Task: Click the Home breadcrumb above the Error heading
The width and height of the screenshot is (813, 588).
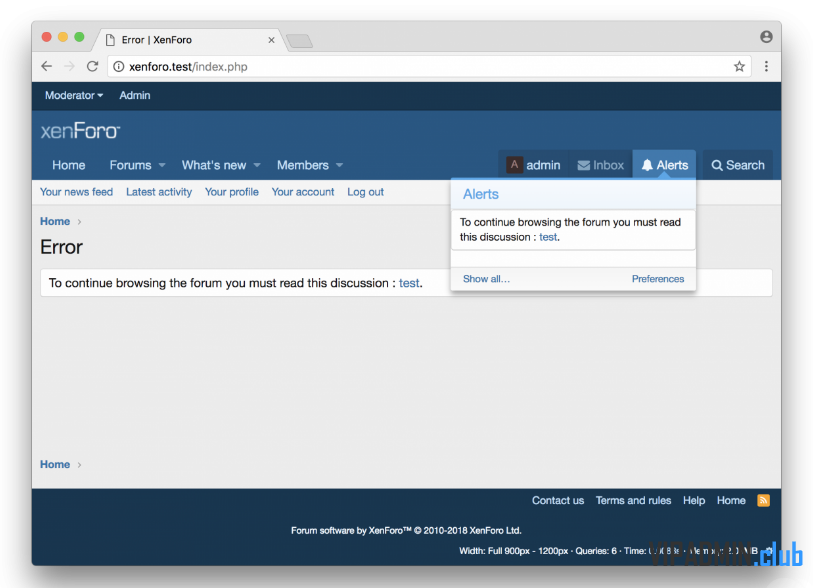Action: (55, 221)
